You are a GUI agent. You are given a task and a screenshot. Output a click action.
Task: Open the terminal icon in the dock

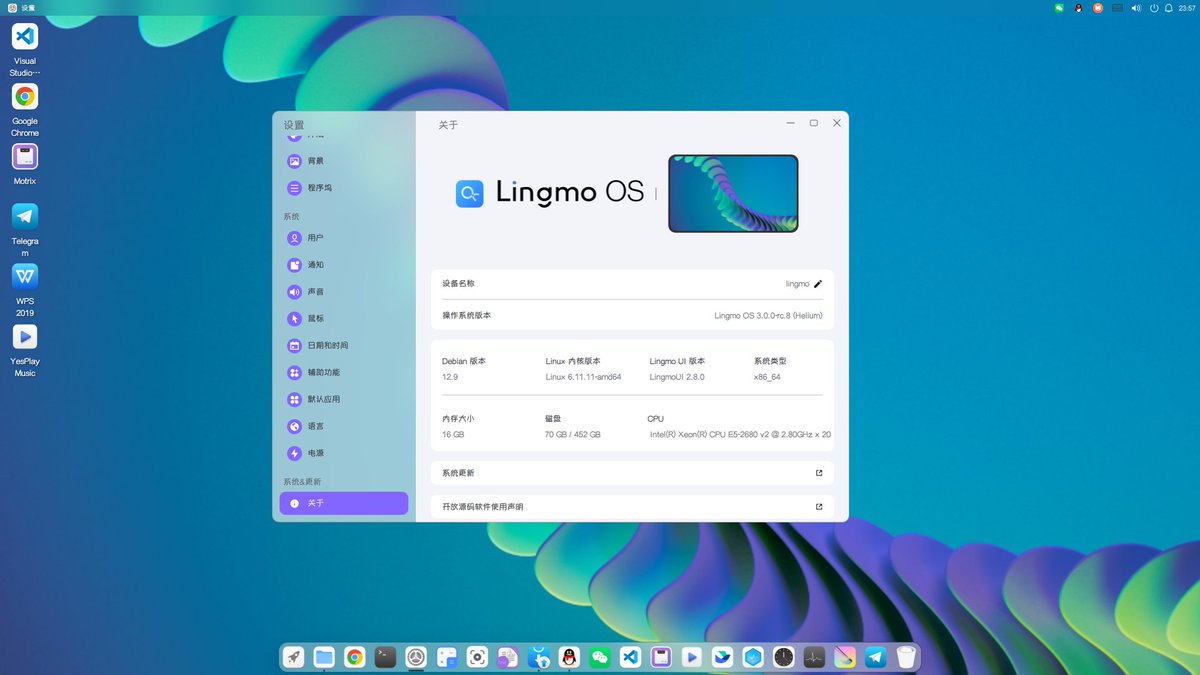click(x=385, y=657)
